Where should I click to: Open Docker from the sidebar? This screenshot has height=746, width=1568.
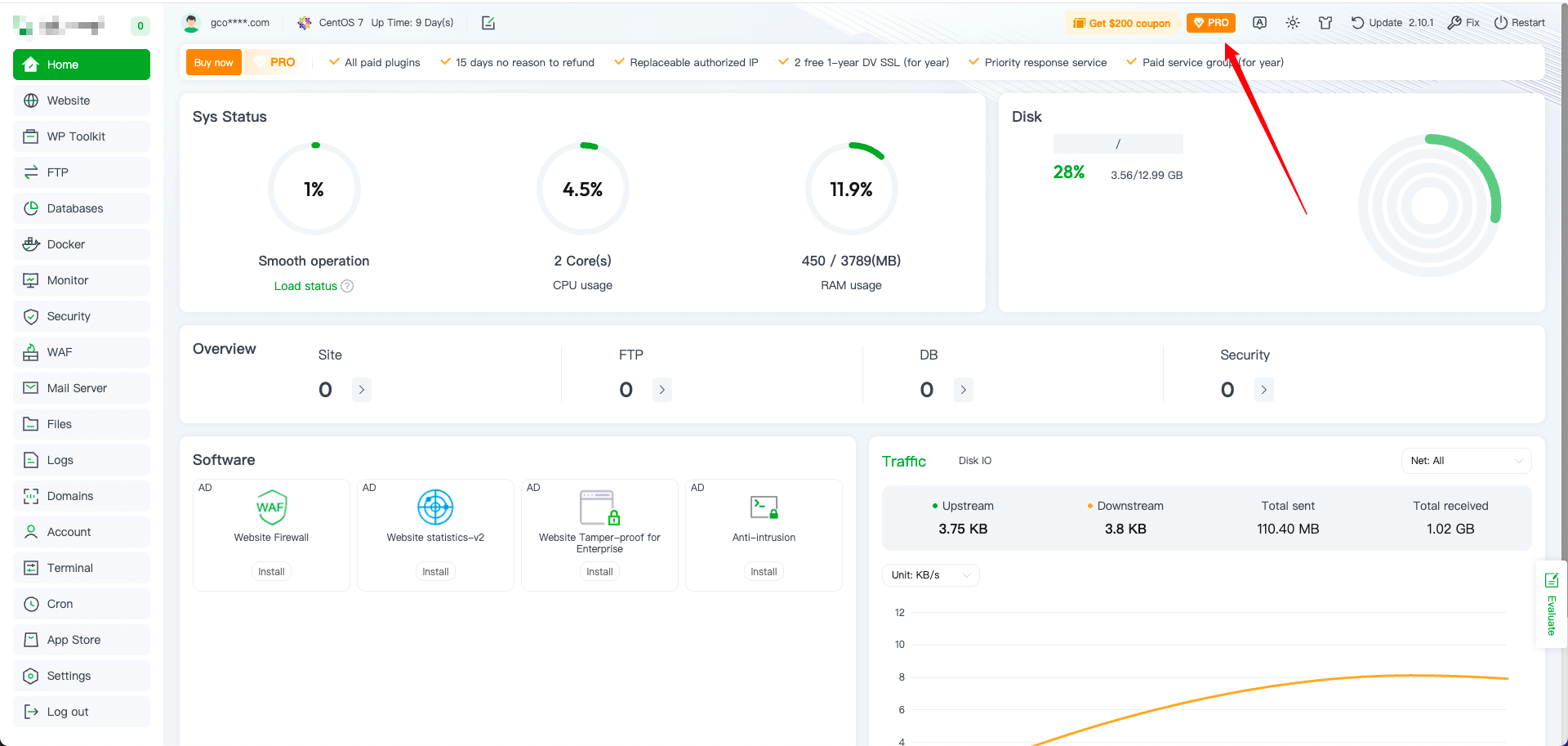click(66, 244)
